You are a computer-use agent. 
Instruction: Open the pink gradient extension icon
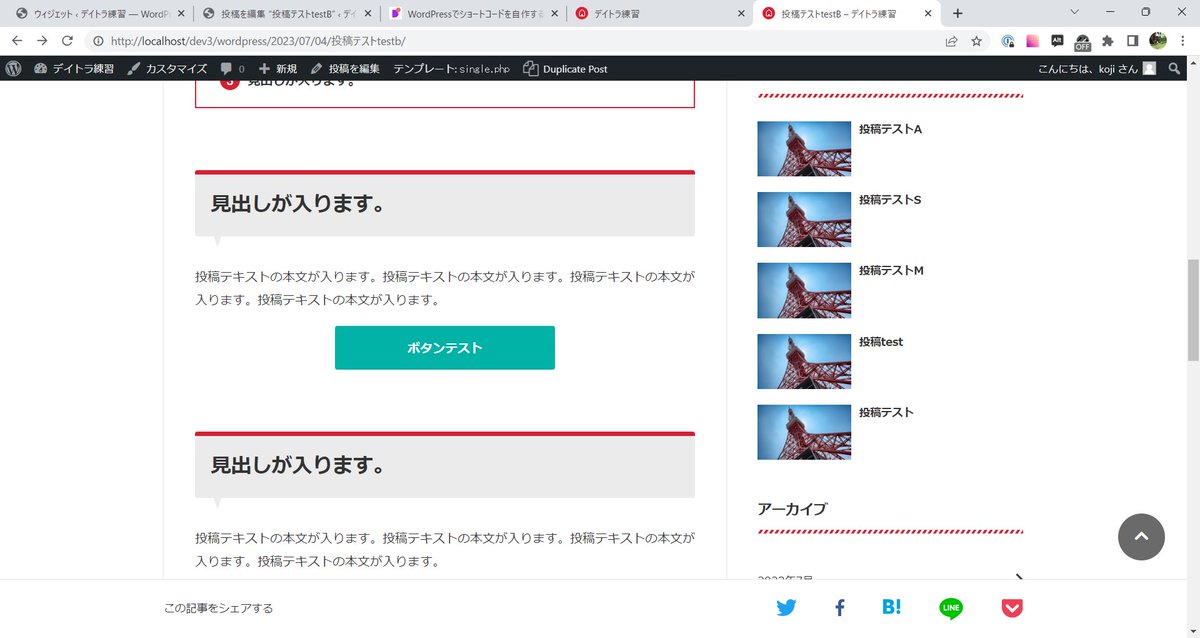[1033, 41]
